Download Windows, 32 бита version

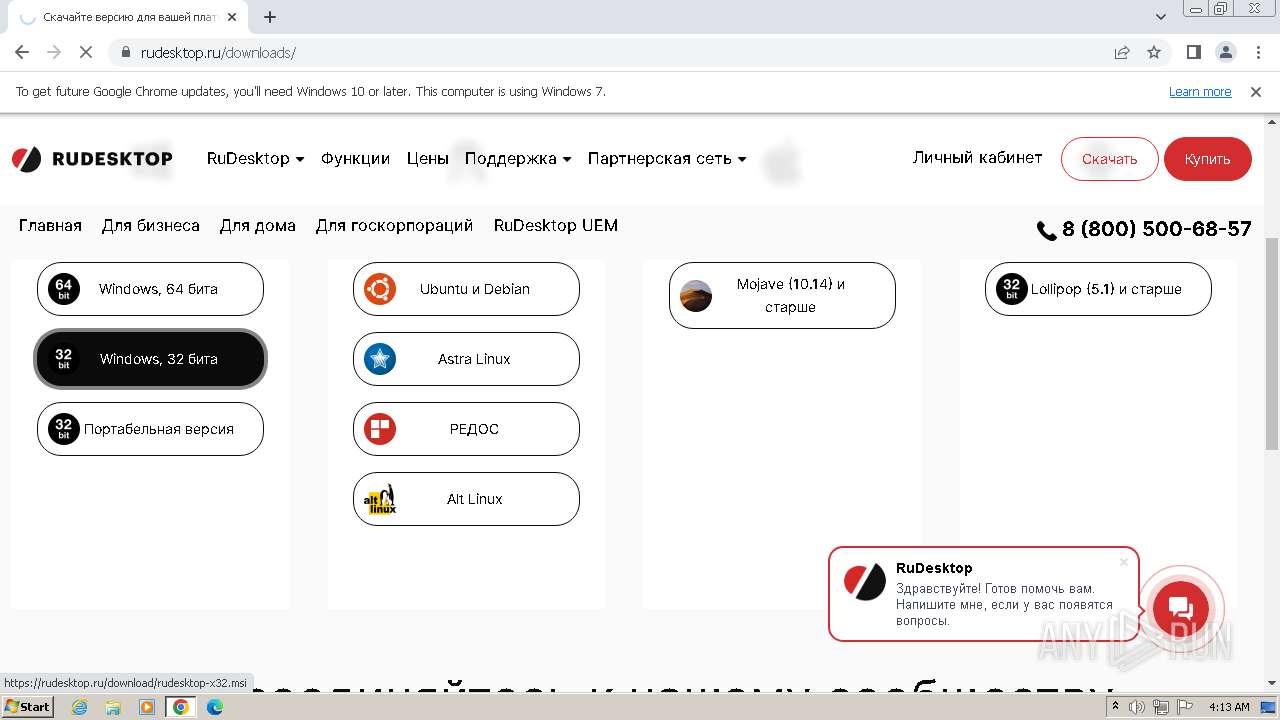coord(150,359)
